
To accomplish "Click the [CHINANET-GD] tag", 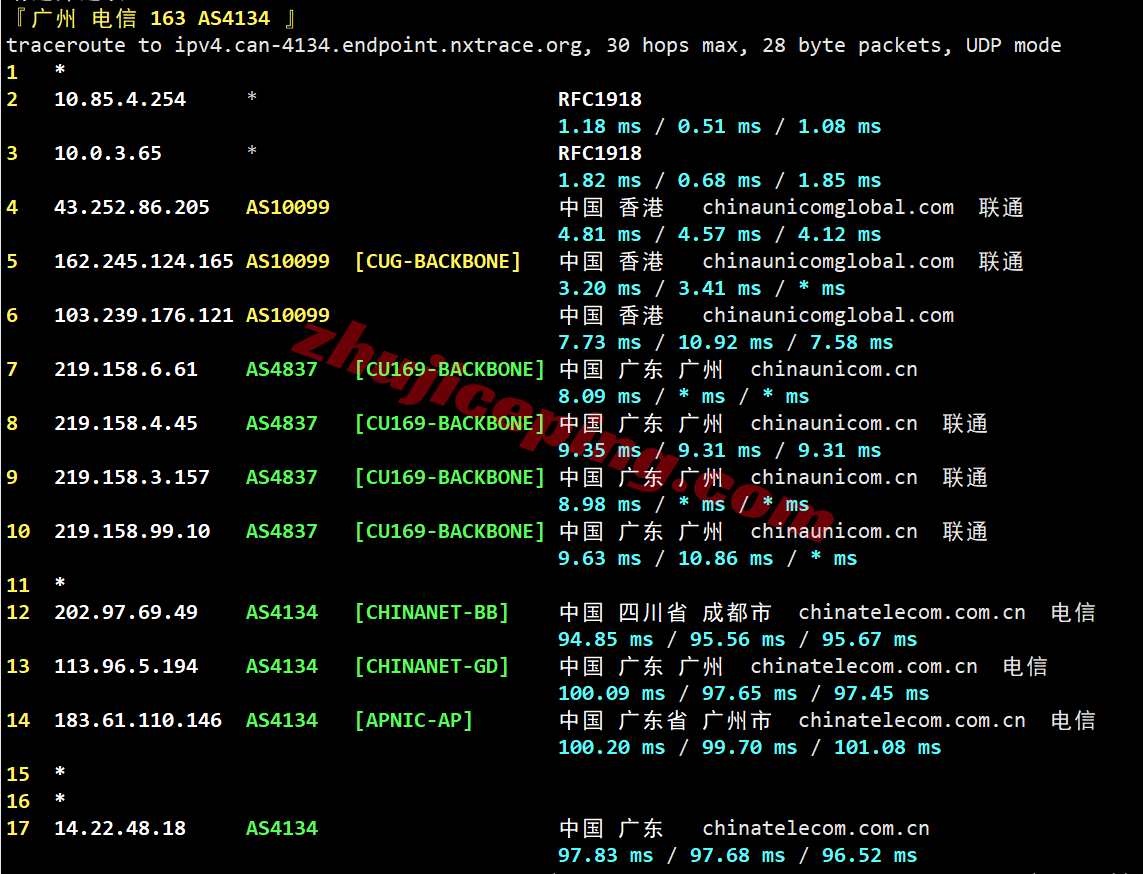I will [x=432, y=666].
